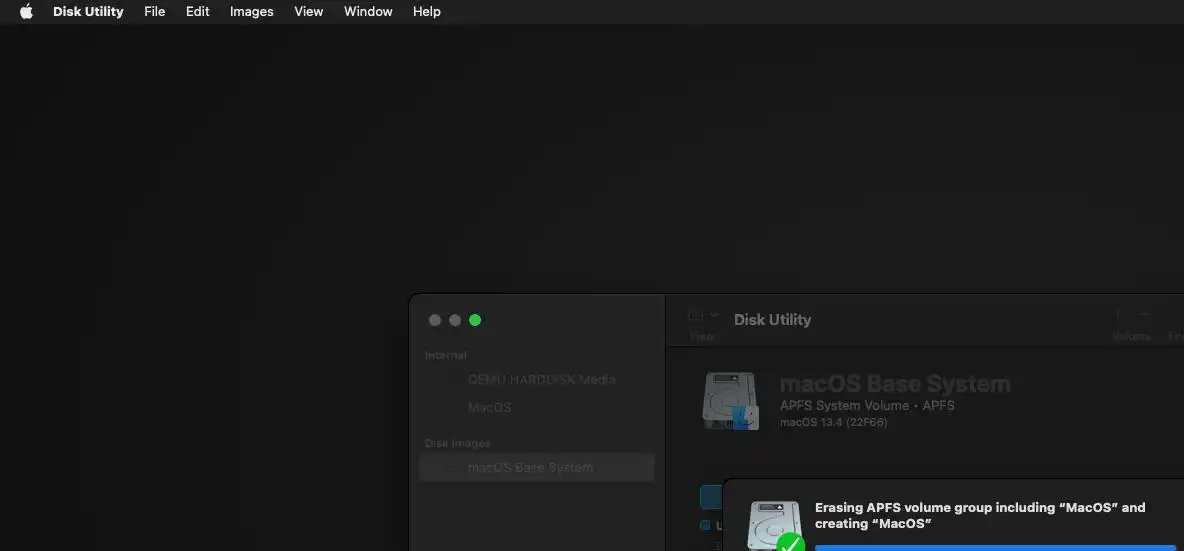This screenshot has height=551, width=1184.
Task: Open the File menu
Action: [x=155, y=11]
